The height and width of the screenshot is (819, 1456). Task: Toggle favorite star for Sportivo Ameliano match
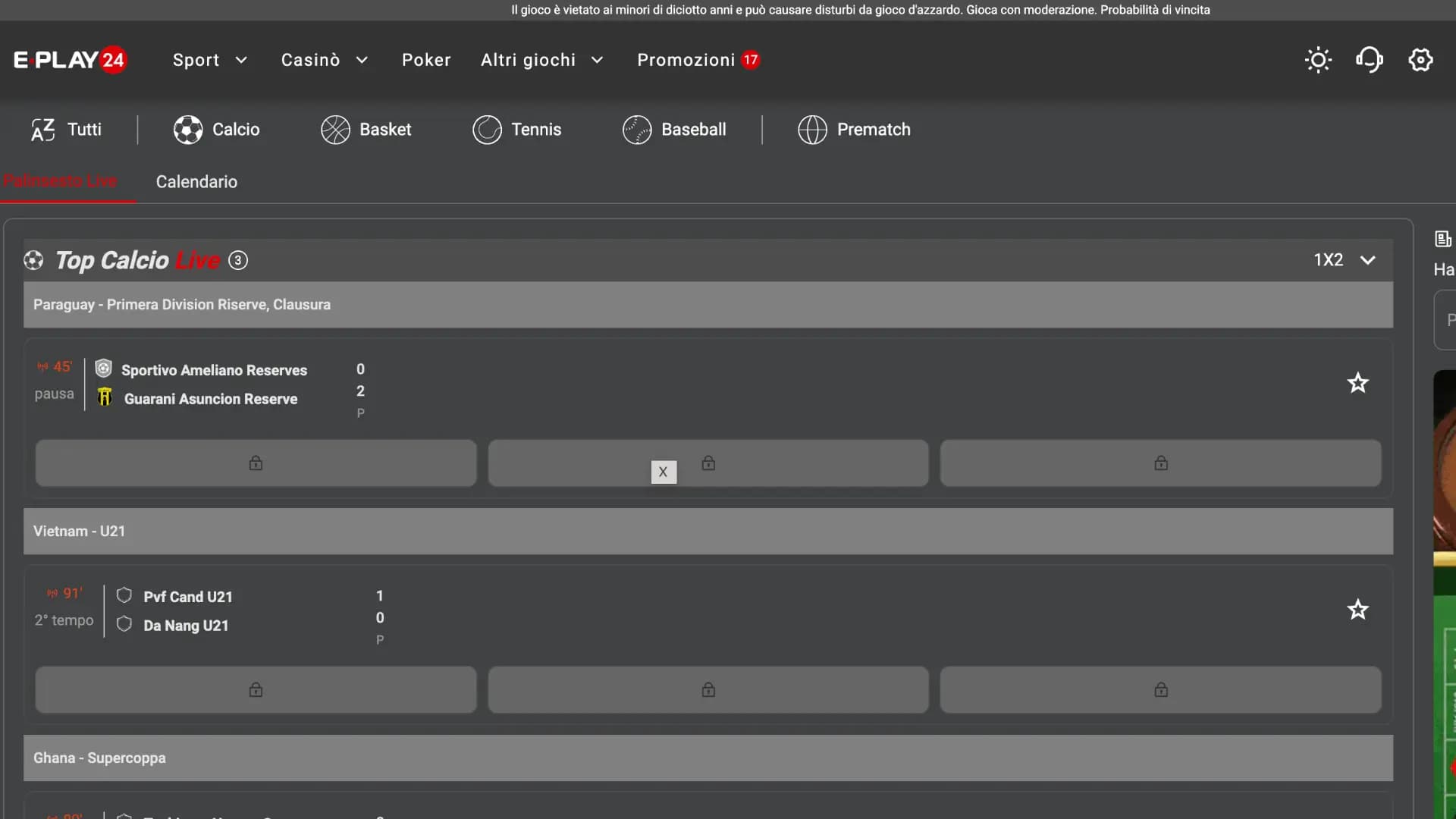click(x=1357, y=382)
